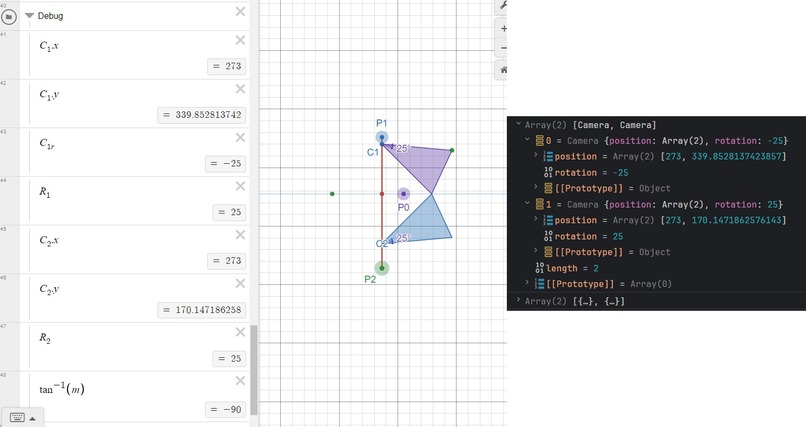This screenshot has height=427, width=806.
Task: Remove the C2.y expression row
Action: [240, 284]
